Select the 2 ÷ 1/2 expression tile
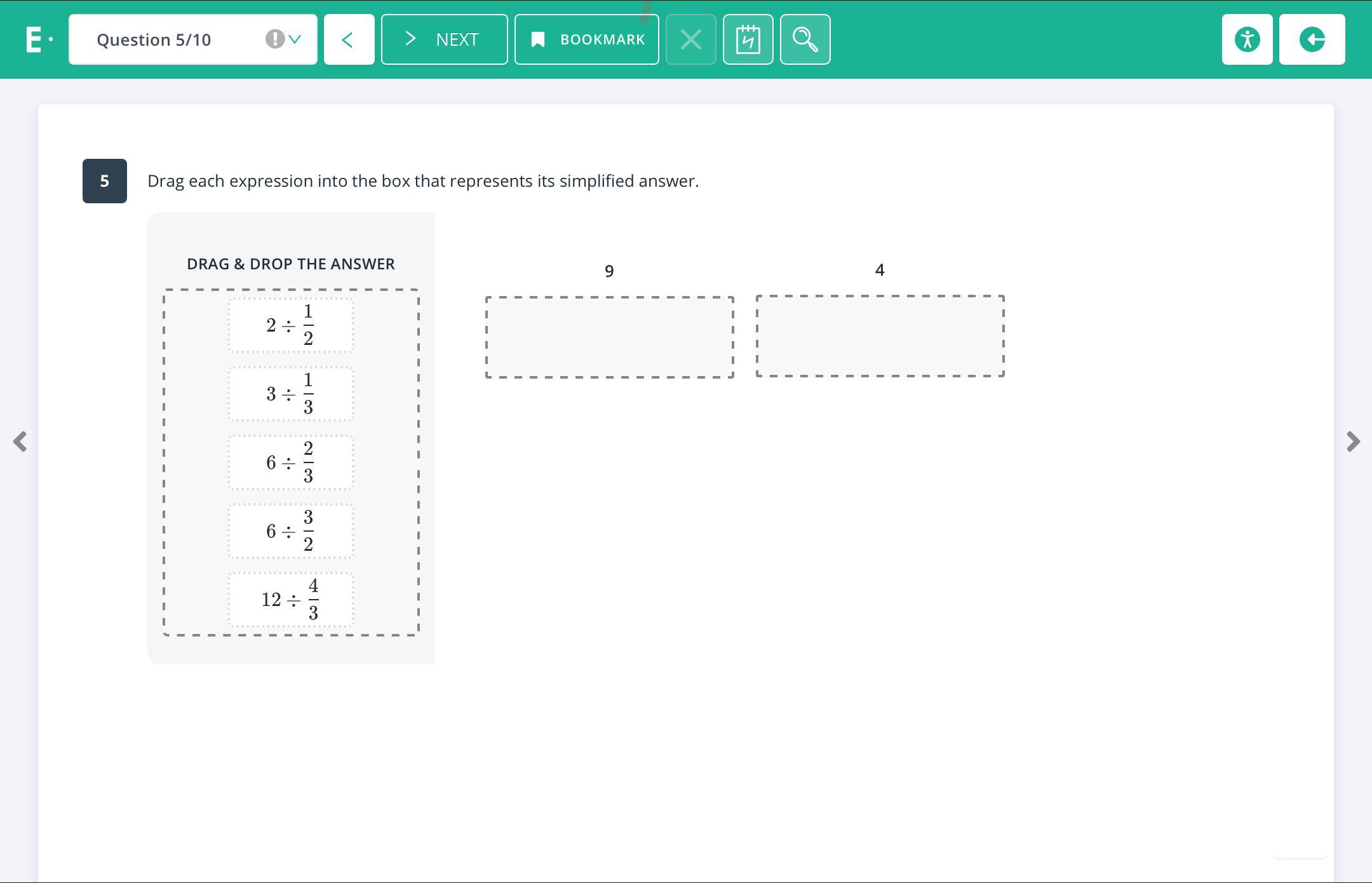The image size is (1372, 883). tap(291, 325)
